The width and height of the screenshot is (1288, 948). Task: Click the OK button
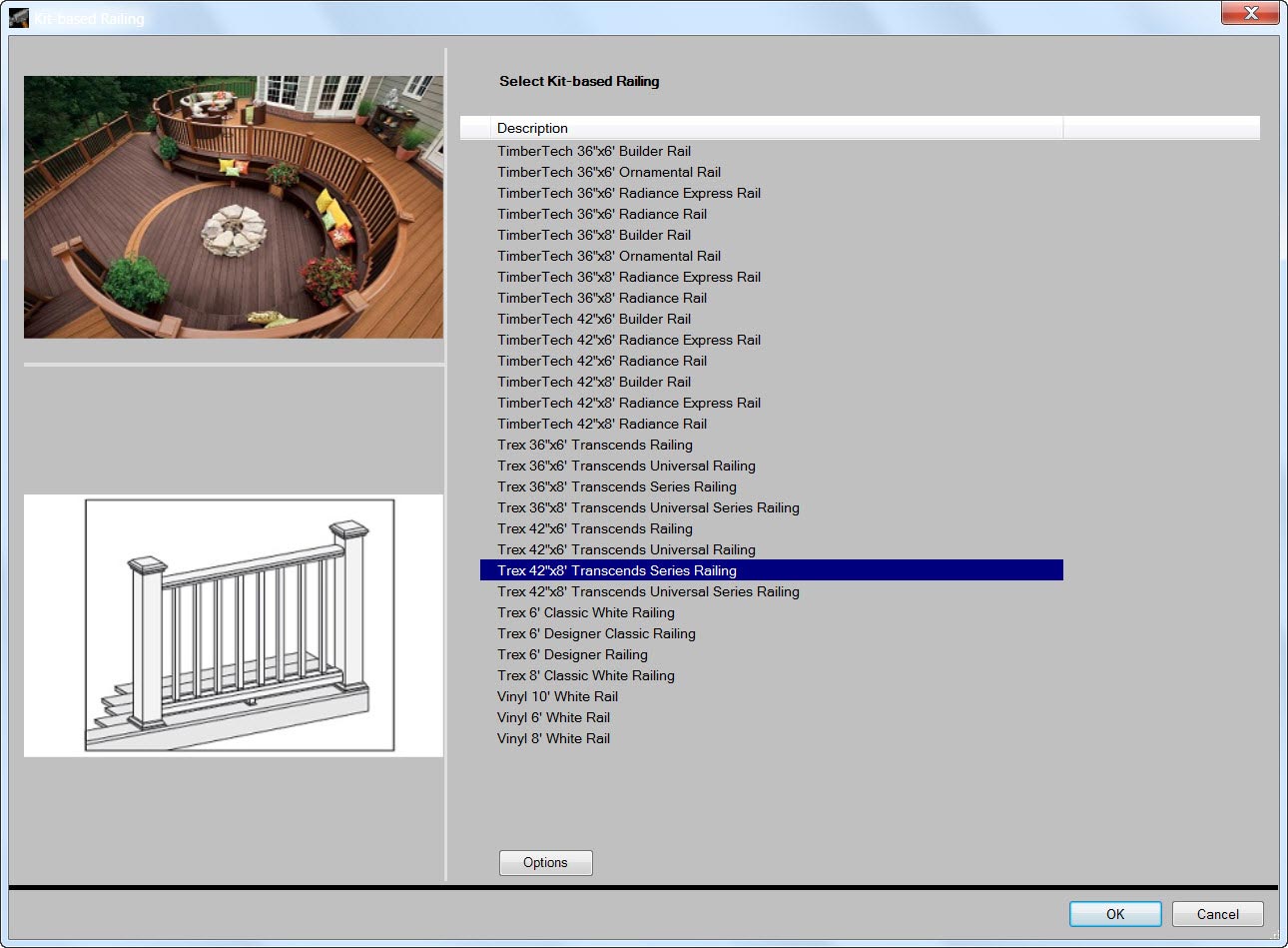click(x=1115, y=914)
